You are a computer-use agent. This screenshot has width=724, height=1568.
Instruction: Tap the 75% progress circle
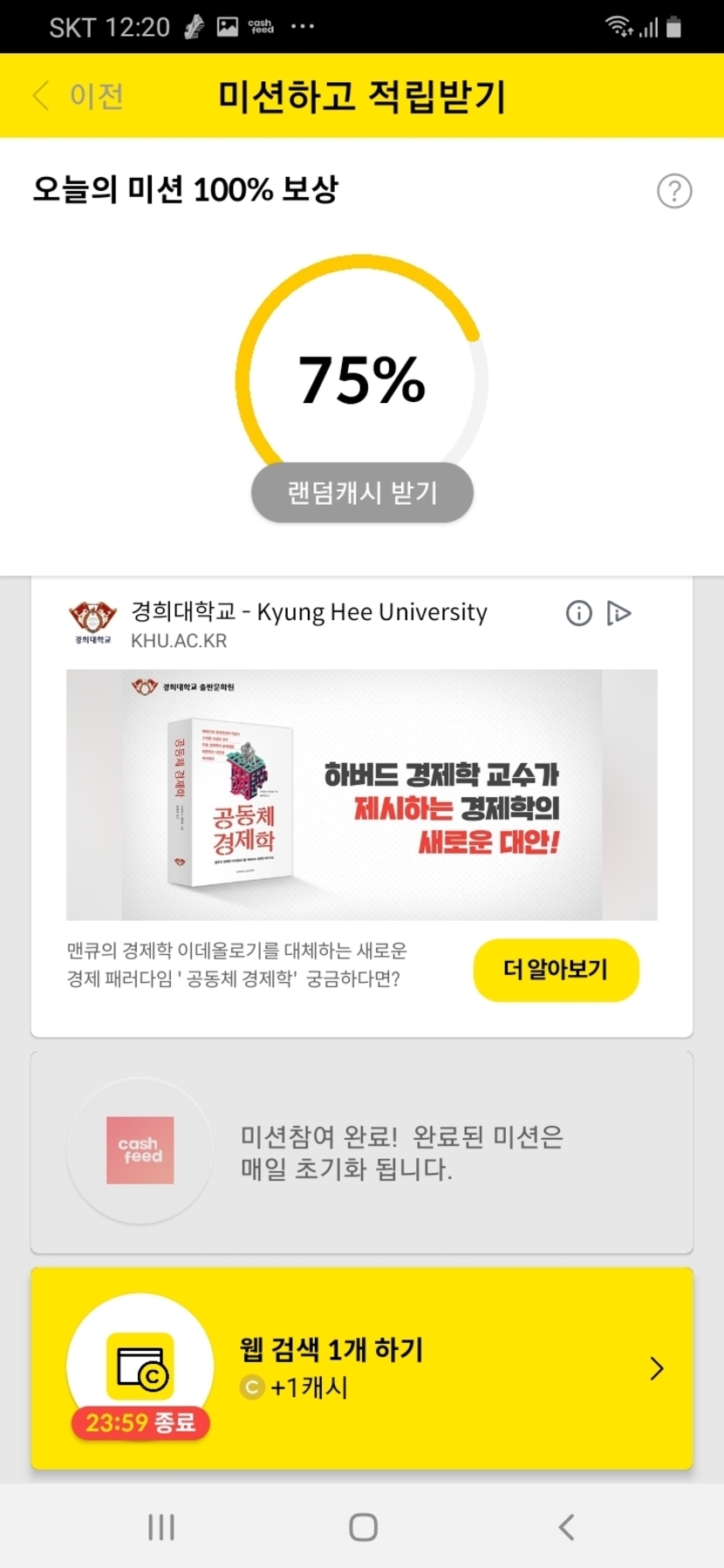click(362, 381)
